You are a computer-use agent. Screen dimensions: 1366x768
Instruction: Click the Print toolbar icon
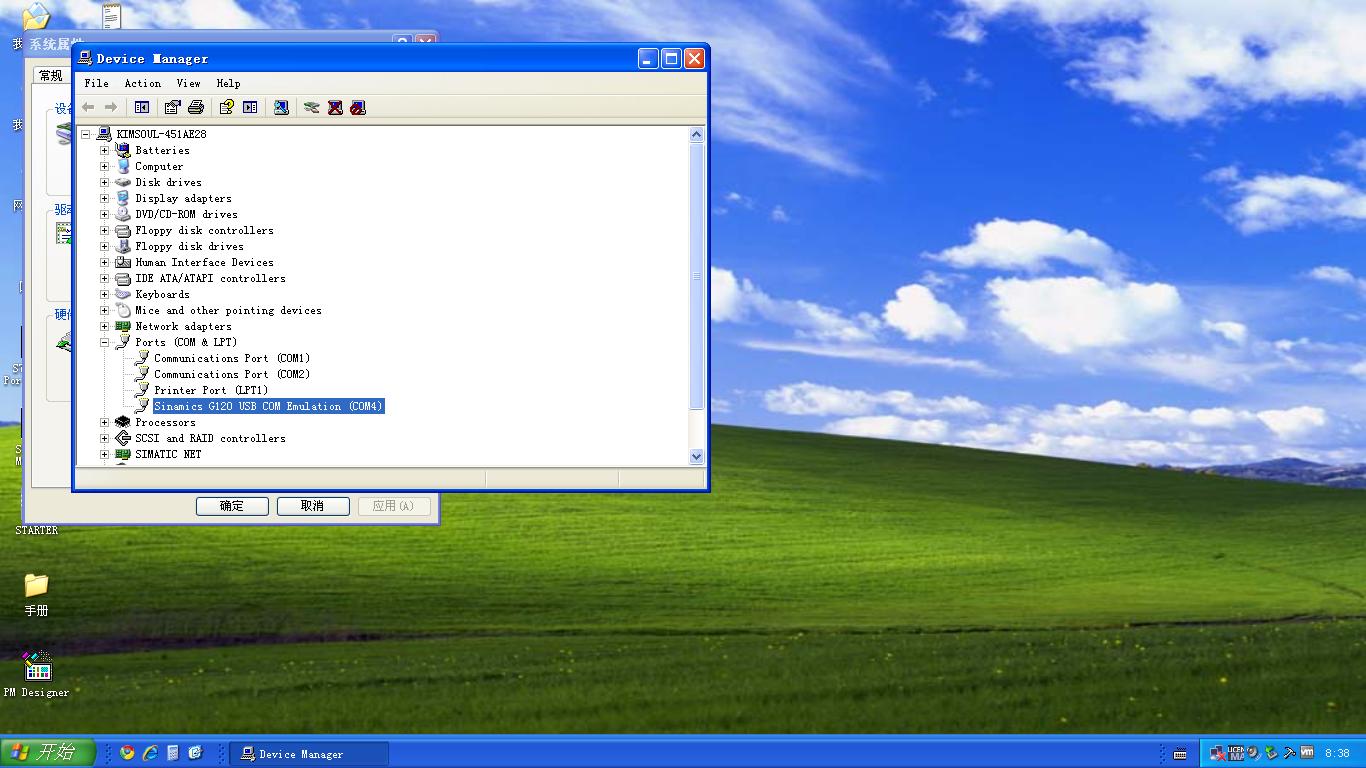point(196,107)
